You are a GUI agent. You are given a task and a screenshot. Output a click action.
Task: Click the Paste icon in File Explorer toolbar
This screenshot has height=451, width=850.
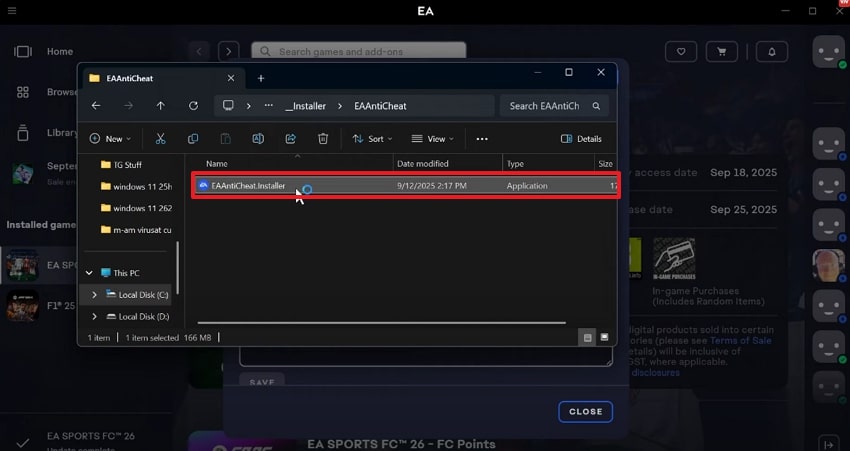[x=226, y=139]
